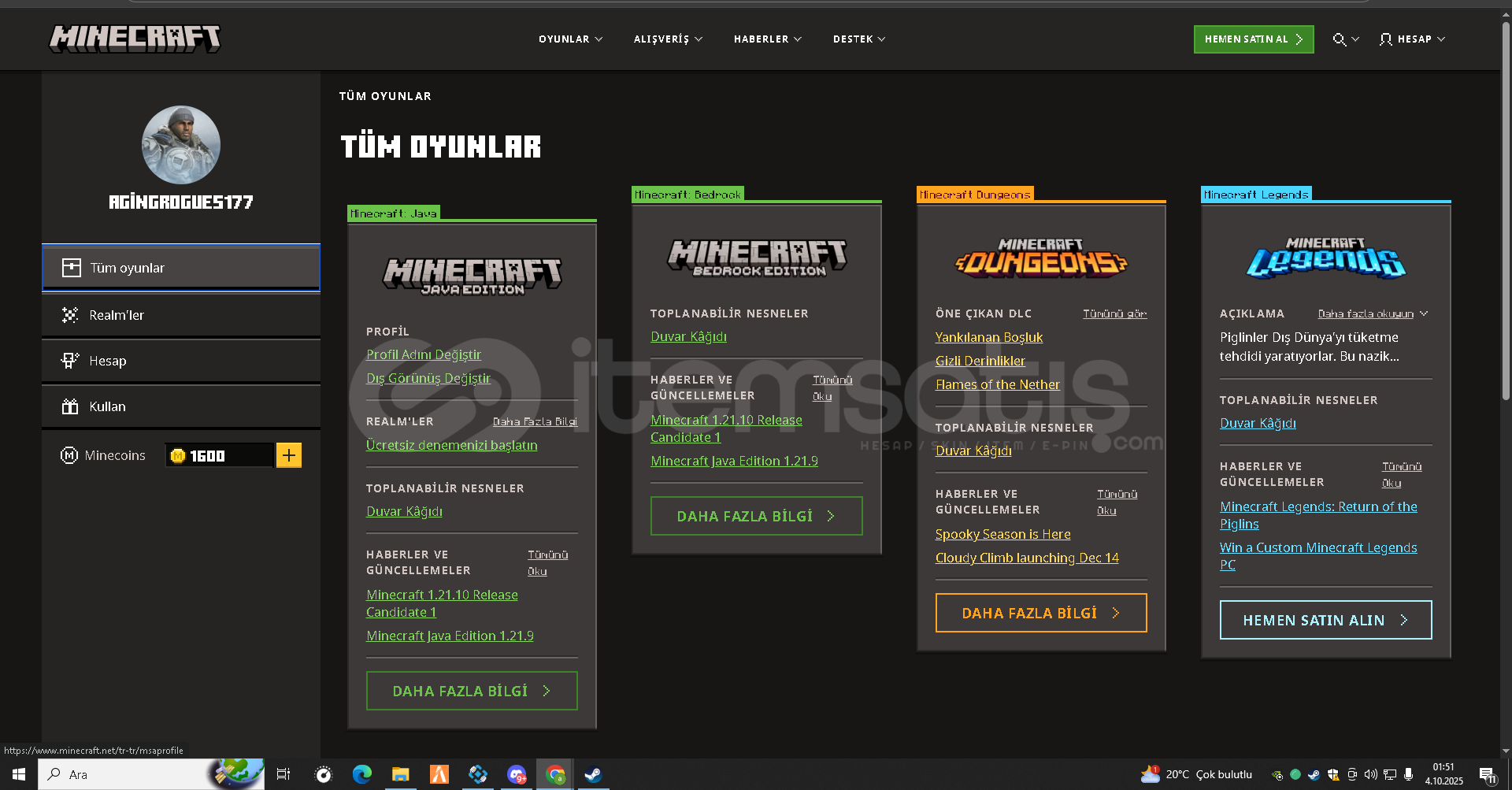This screenshot has height=790, width=1512.
Task: Open the Profil Adını Değiştir link
Action: (424, 355)
